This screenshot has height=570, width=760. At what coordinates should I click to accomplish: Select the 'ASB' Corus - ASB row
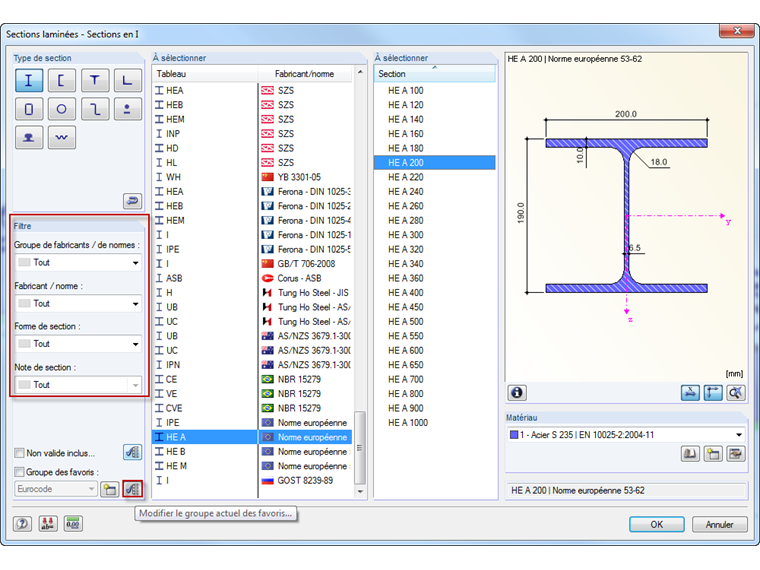[253, 278]
